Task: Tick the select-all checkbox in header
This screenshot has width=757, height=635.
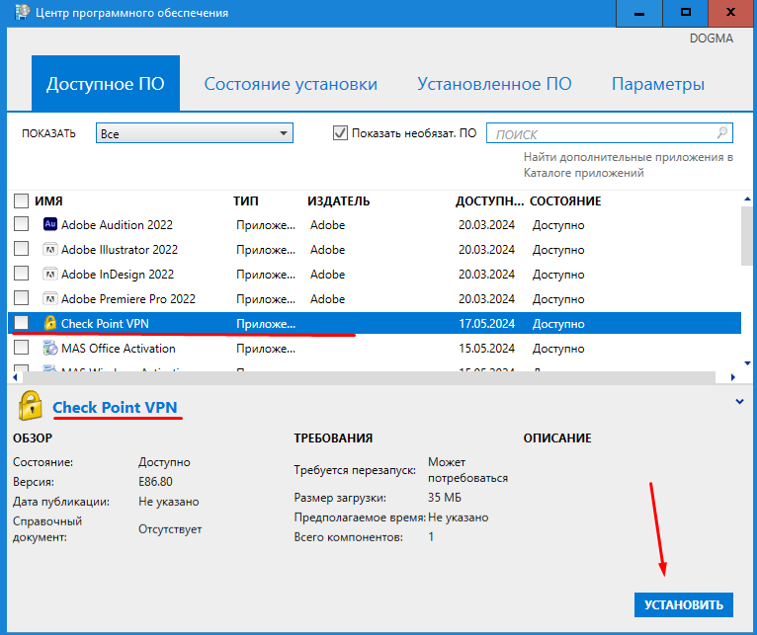Action: tap(21, 201)
